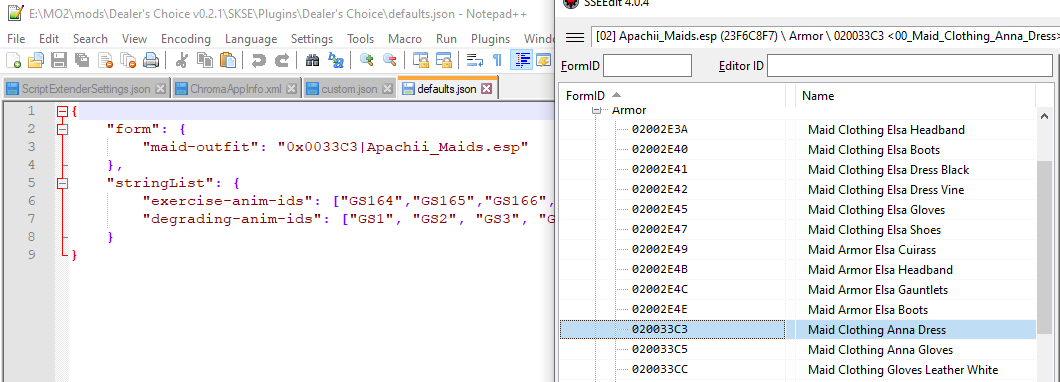The width and height of the screenshot is (1060, 382).
Task: Click the Print icon in the toolbar
Action: pos(150,60)
